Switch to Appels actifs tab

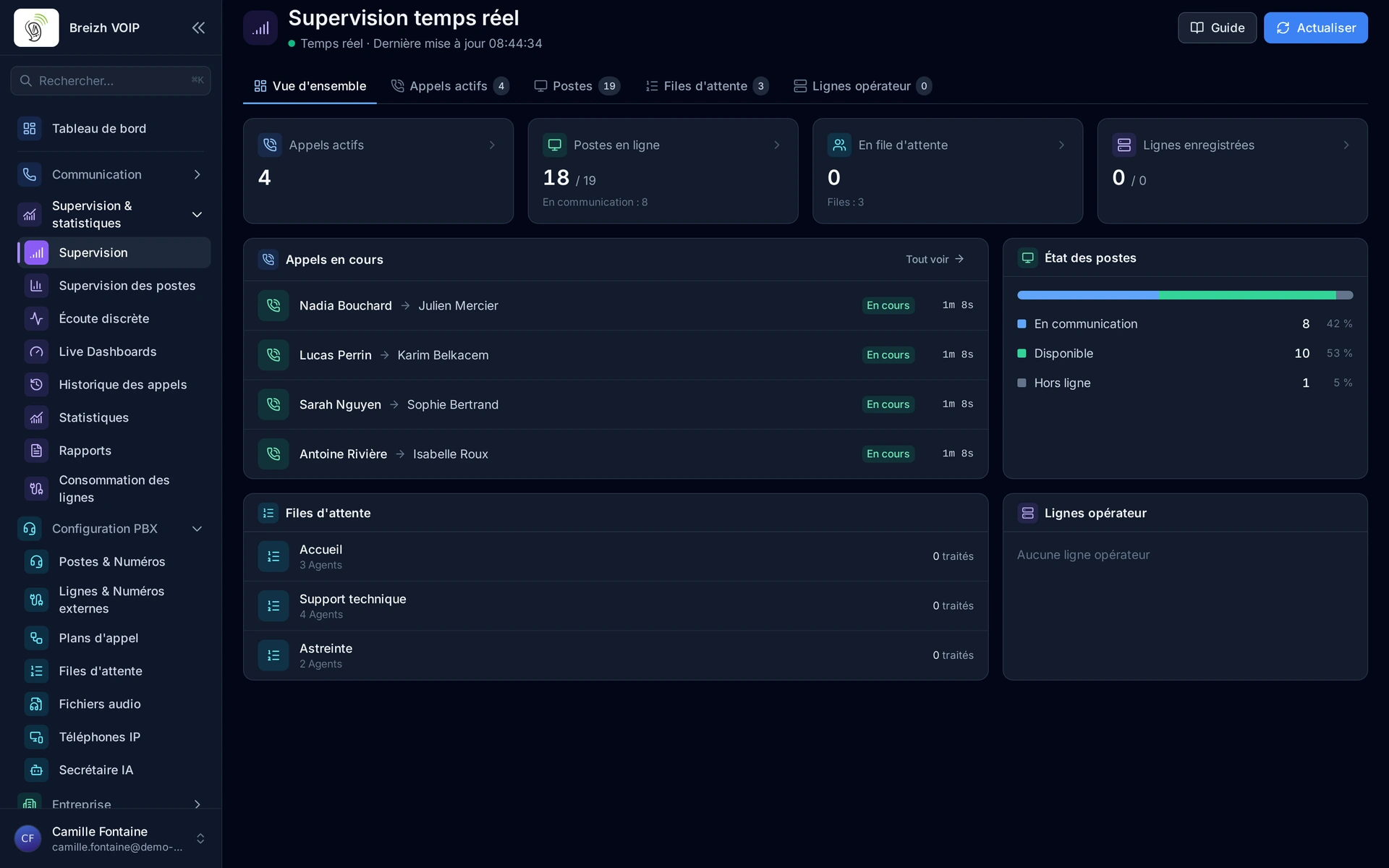pos(450,86)
